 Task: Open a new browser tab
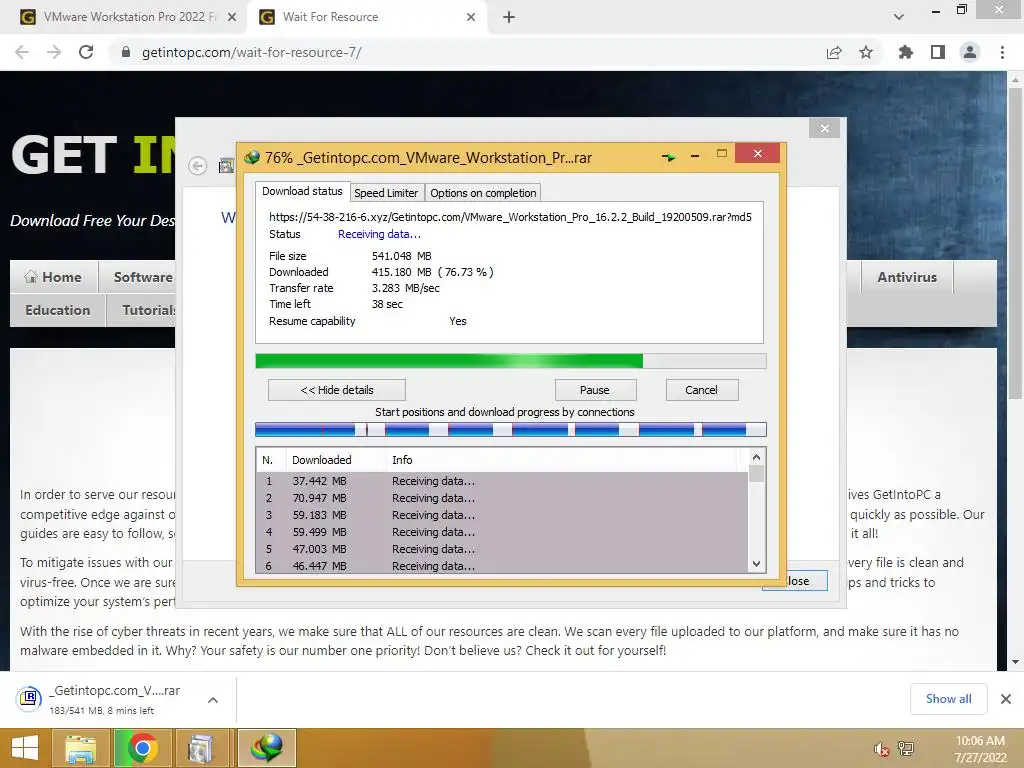[509, 17]
